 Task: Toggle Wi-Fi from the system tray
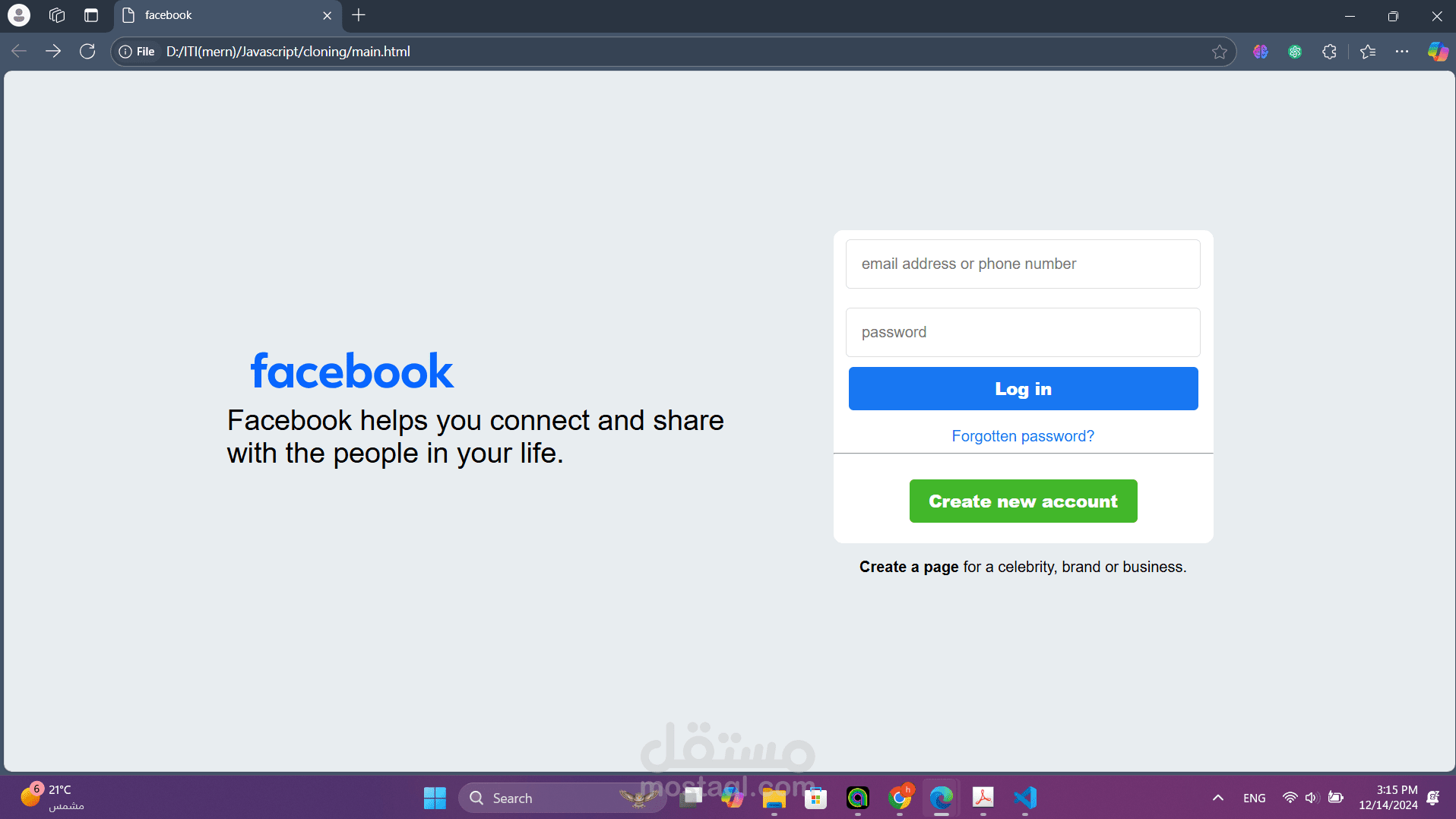click(1292, 798)
